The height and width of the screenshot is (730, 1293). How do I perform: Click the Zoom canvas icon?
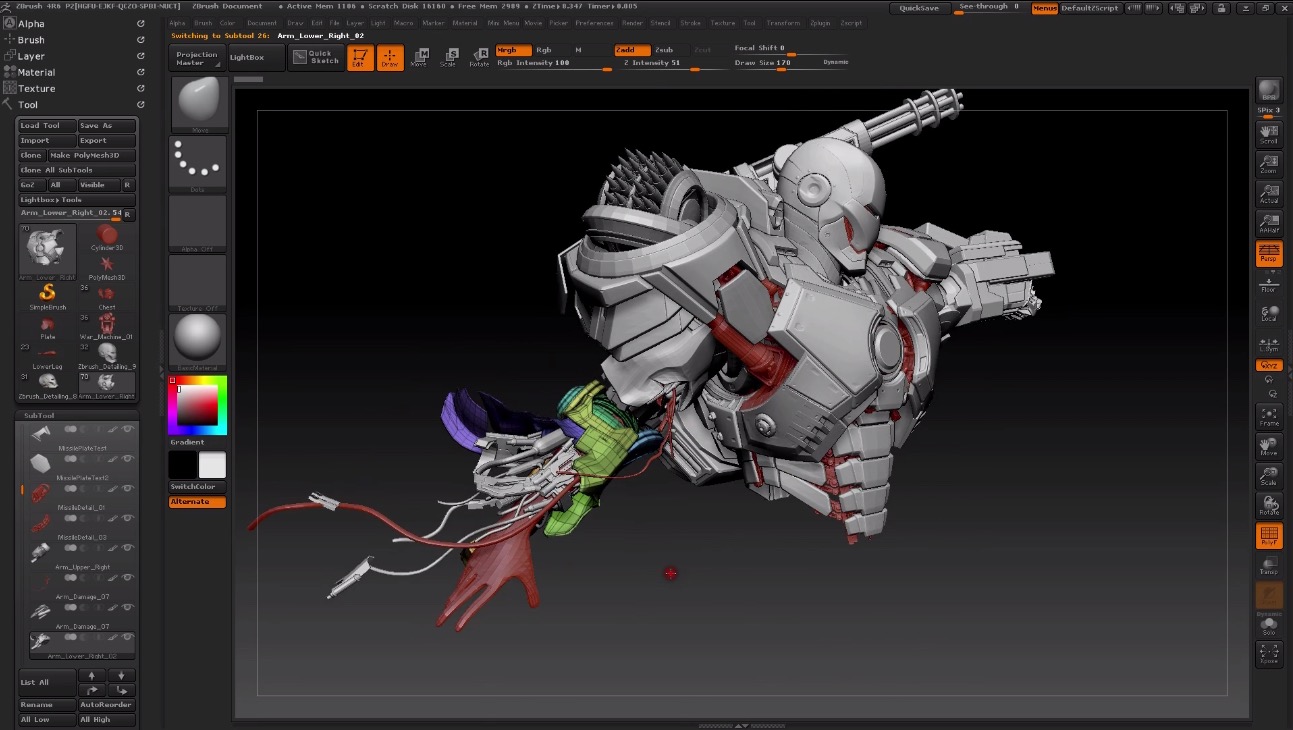pos(1269,164)
